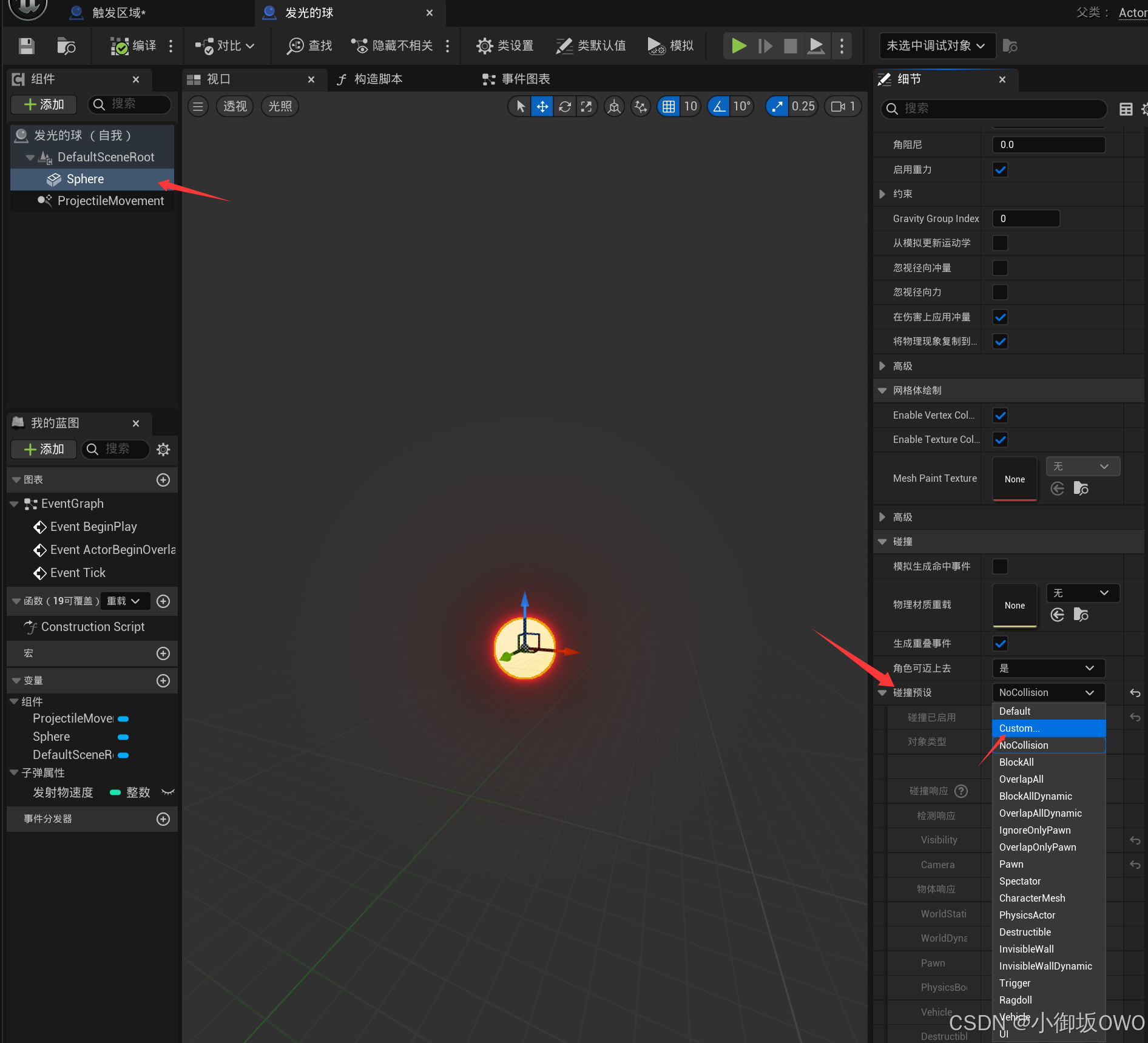Select Custom... collision preset
Image resolution: width=1148 pixels, height=1043 pixels.
pos(1048,728)
